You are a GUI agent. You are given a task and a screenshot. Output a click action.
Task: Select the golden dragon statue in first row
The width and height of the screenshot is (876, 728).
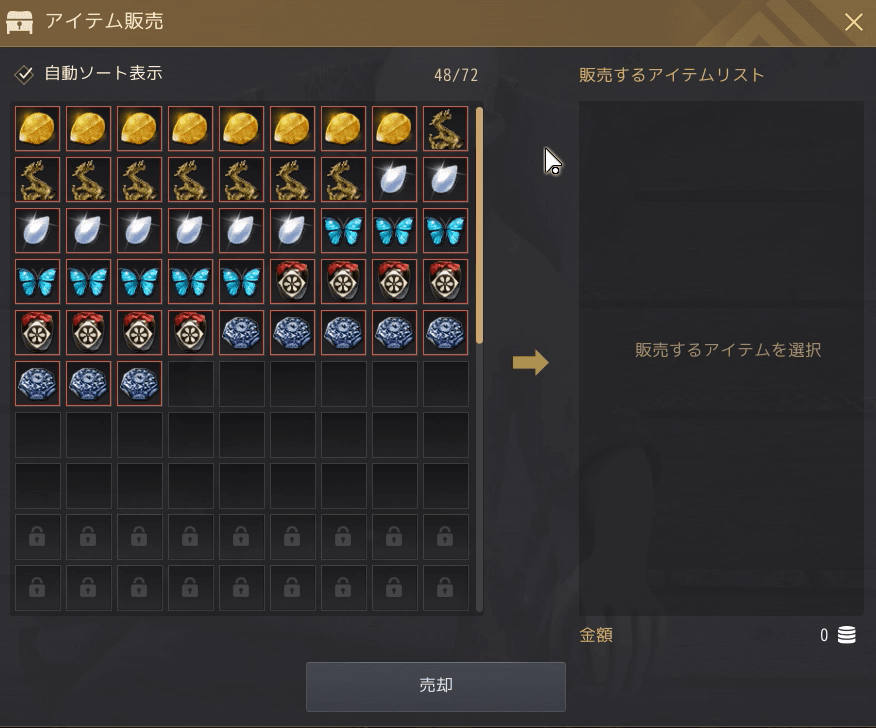[445, 129]
